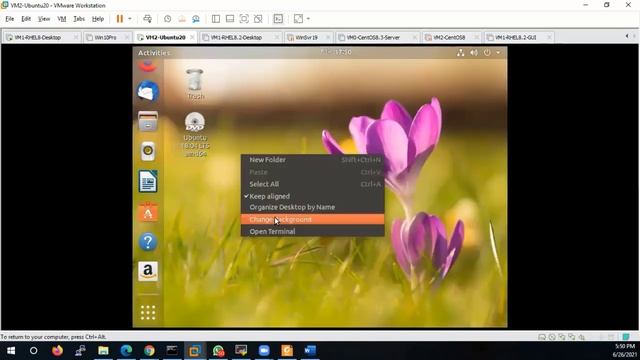640x360 pixels.
Task: Open the snapshot manager icon
Action: [x=196, y=19]
